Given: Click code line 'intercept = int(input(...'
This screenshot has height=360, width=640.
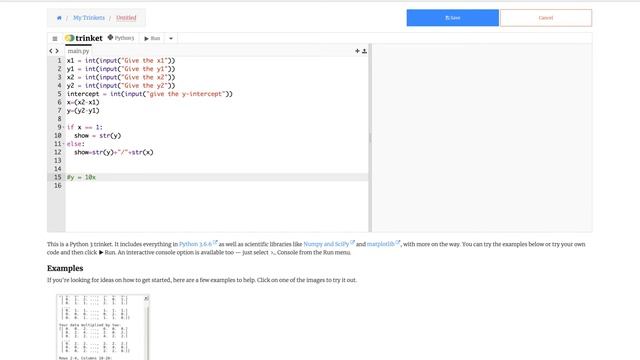Looking at the screenshot, I should tap(150, 94).
